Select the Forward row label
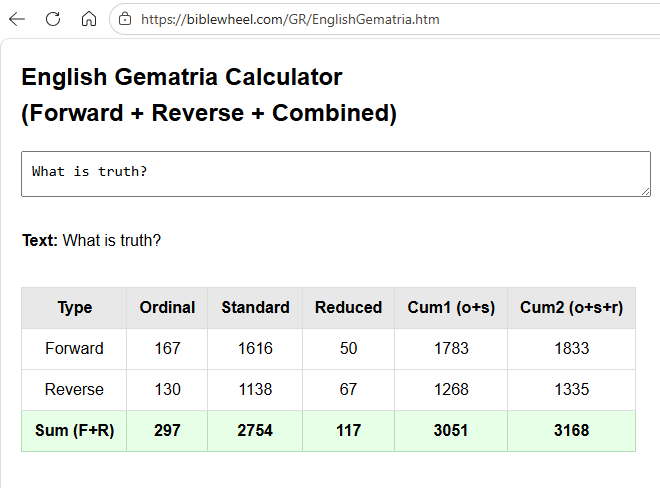660x488 pixels. tap(74, 349)
